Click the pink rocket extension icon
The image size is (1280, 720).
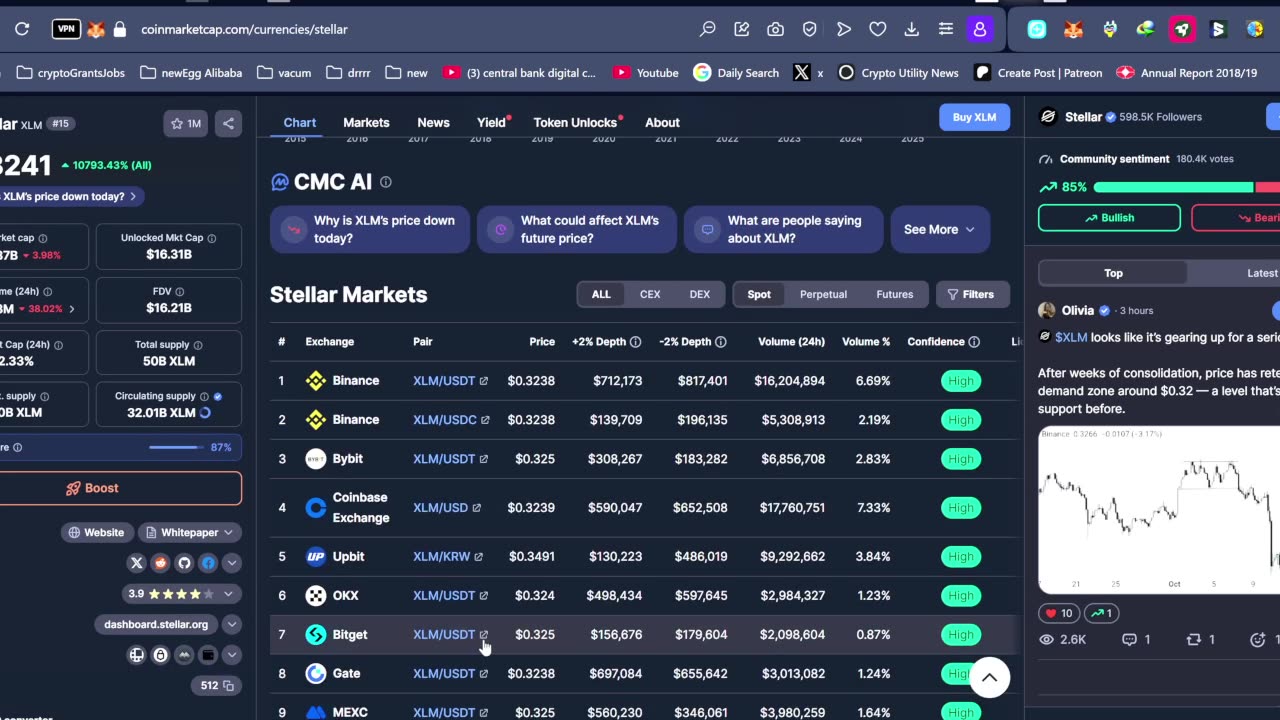[x=1181, y=29]
